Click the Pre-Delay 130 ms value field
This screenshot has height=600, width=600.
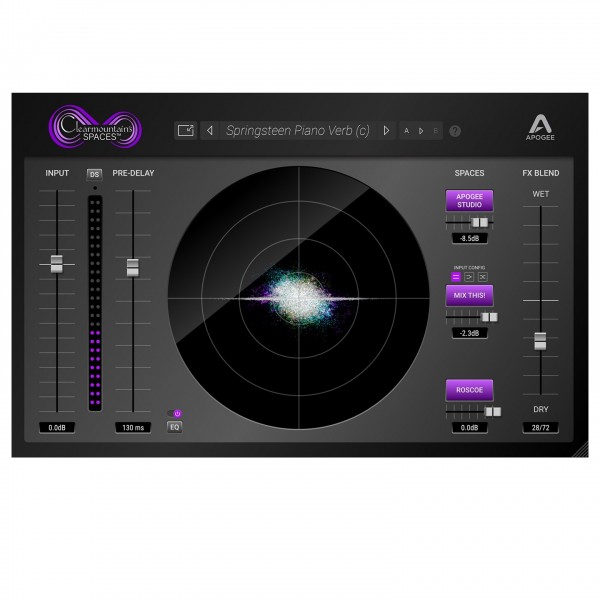tap(133, 427)
